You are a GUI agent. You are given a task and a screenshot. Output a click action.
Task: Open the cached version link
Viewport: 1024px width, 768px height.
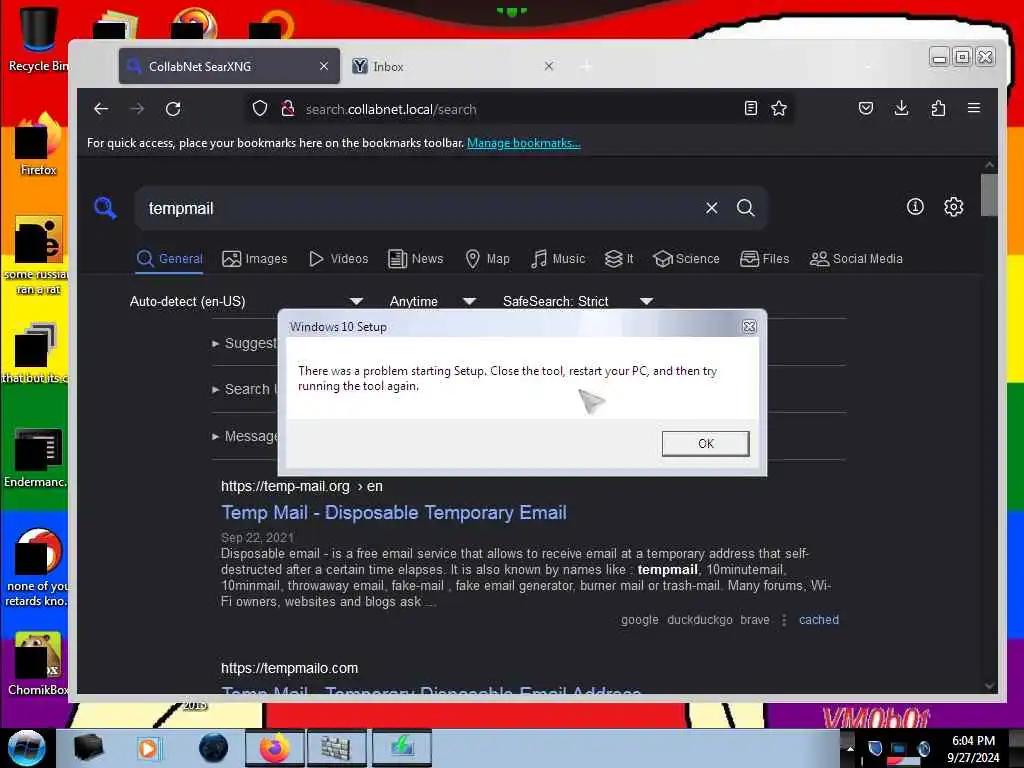(x=818, y=620)
